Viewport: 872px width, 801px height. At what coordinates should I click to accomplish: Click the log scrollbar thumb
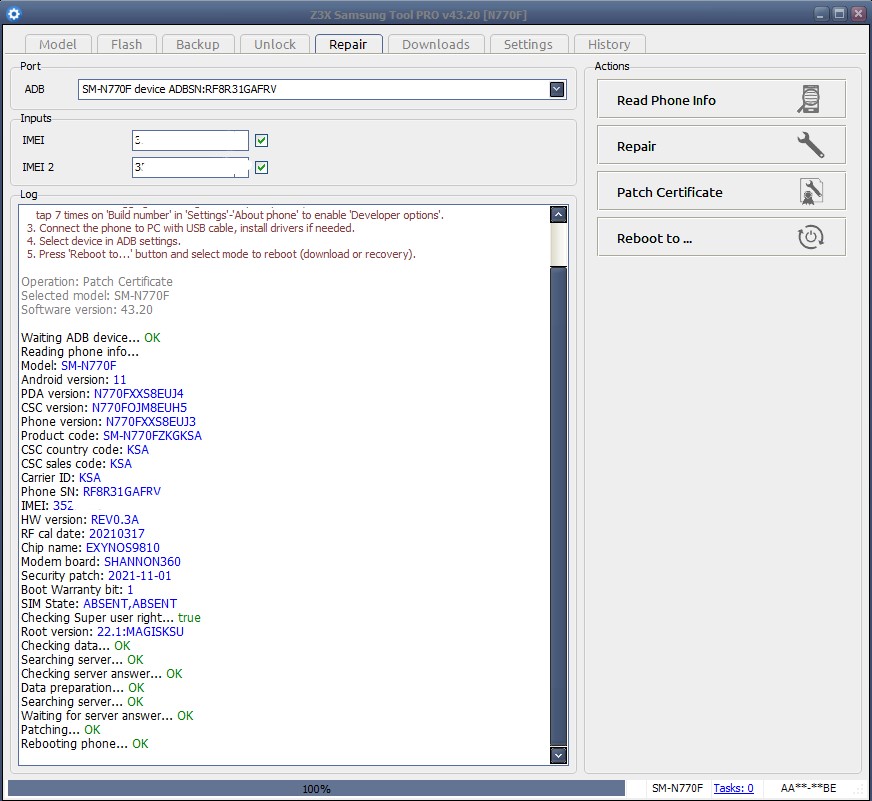coord(558,506)
